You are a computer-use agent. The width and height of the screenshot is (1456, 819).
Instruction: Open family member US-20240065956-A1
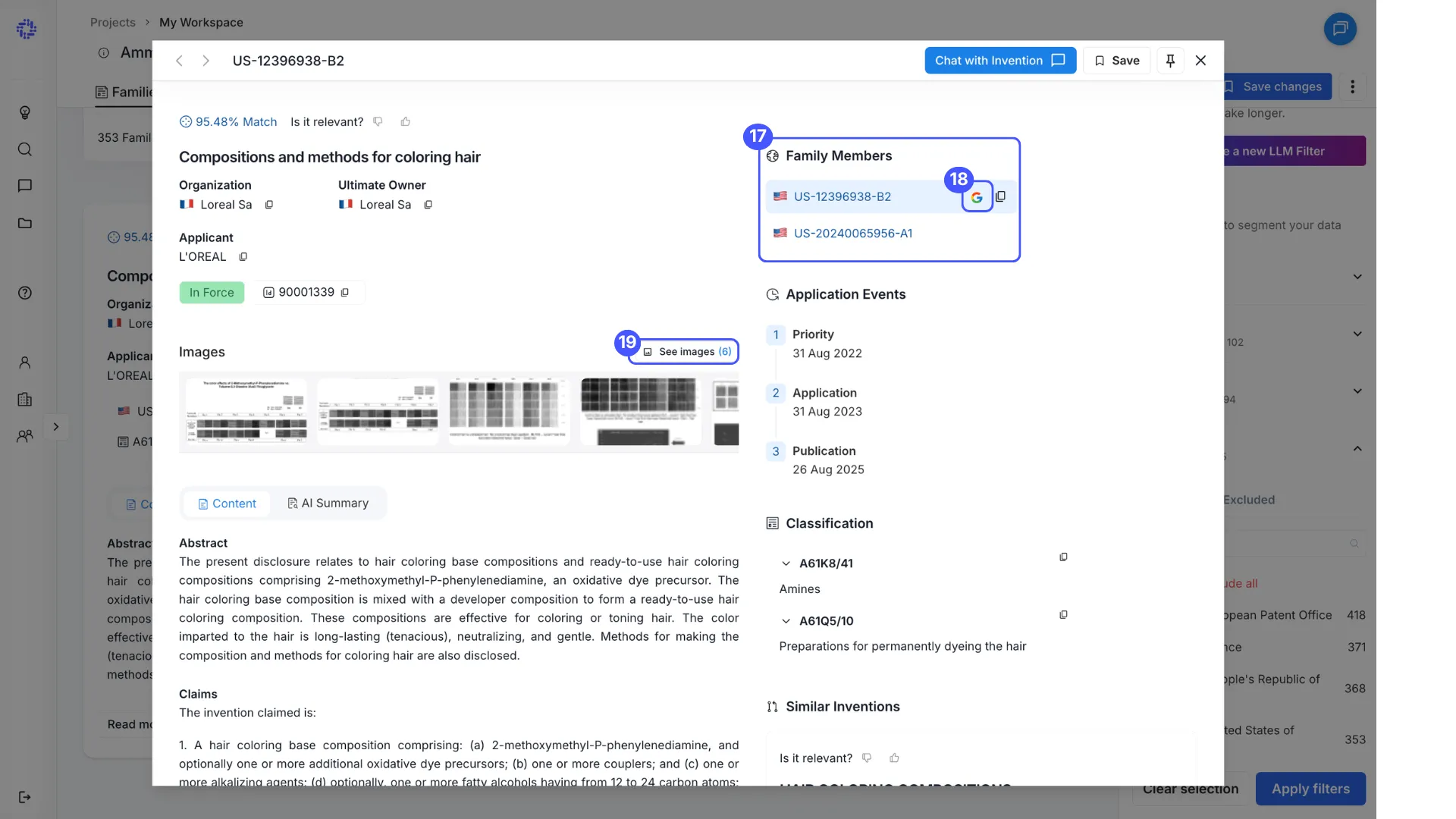pyautogui.click(x=853, y=234)
